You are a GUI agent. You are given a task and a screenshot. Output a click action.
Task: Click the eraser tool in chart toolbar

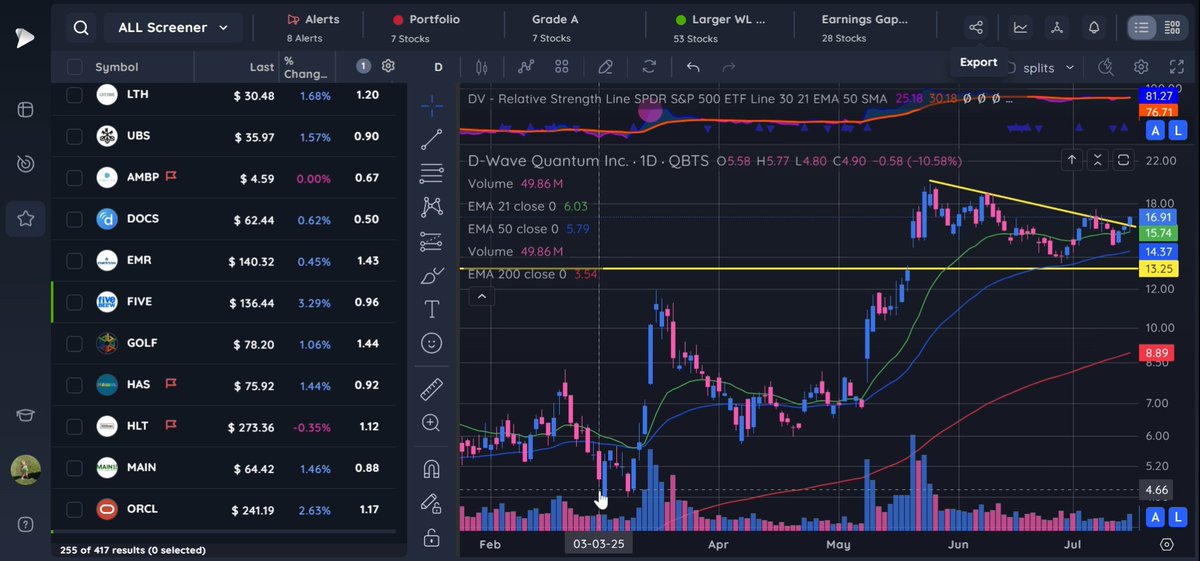605,67
